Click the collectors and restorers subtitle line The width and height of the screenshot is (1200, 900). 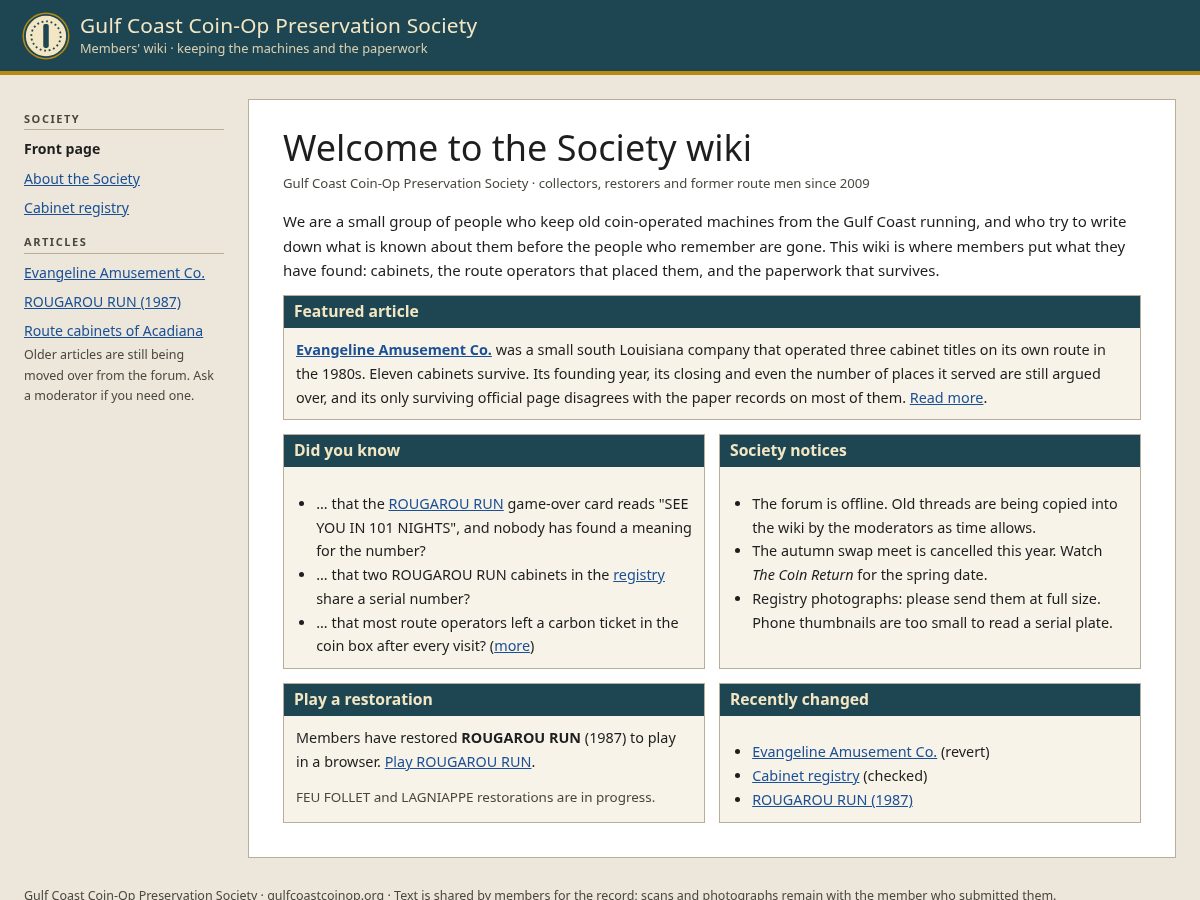pos(576,184)
